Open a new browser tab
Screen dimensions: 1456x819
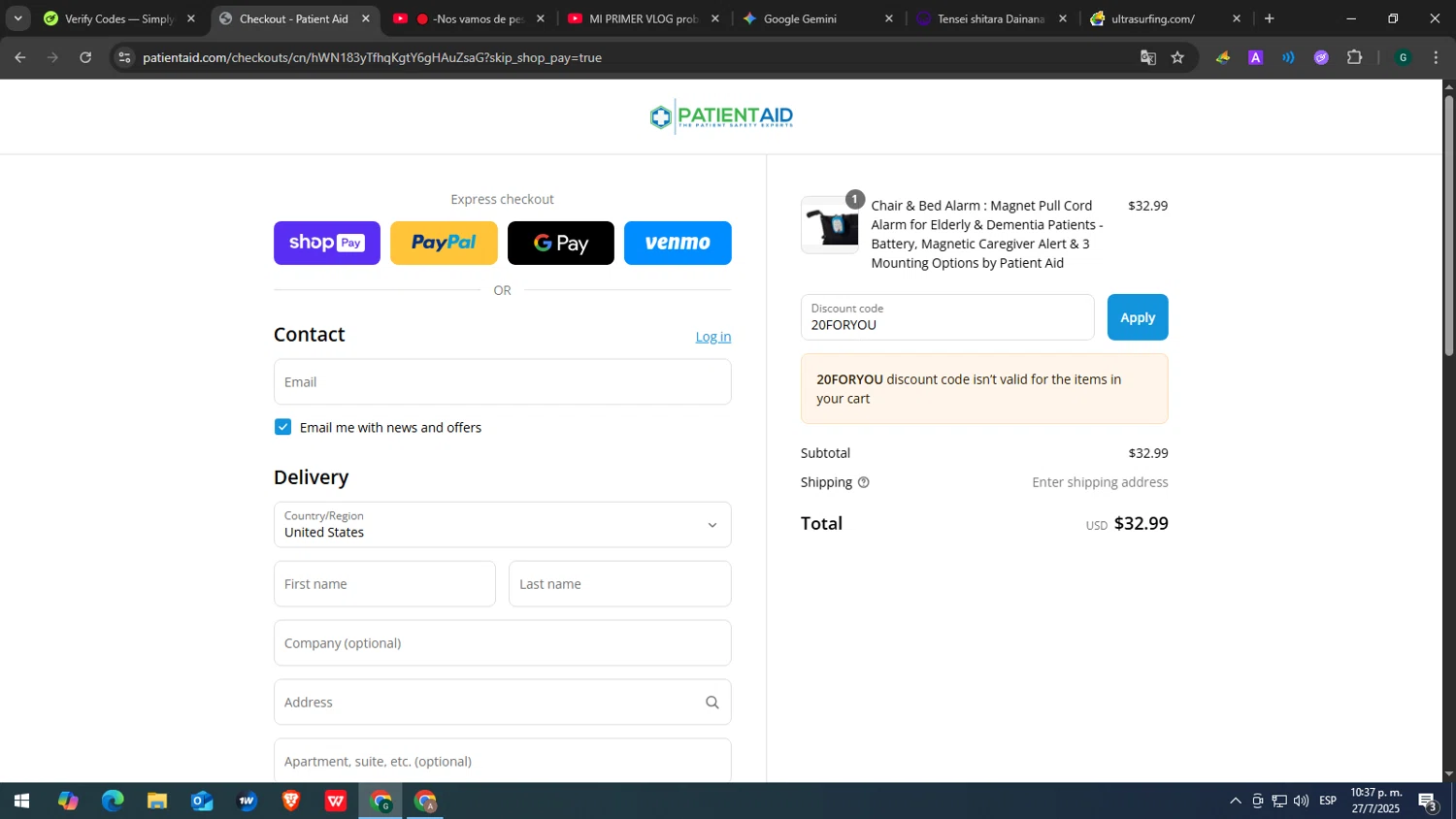1269,18
